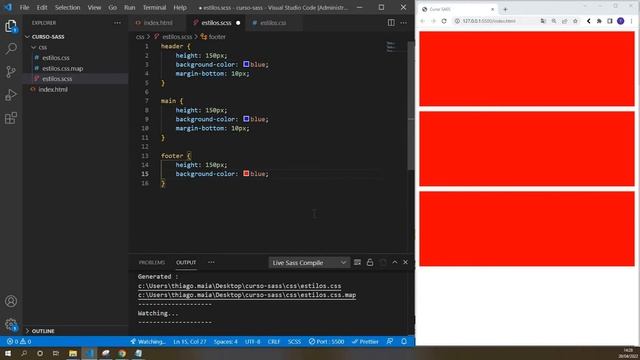
Task: Toggle Live Sass Watching status
Action: click(x=148, y=342)
